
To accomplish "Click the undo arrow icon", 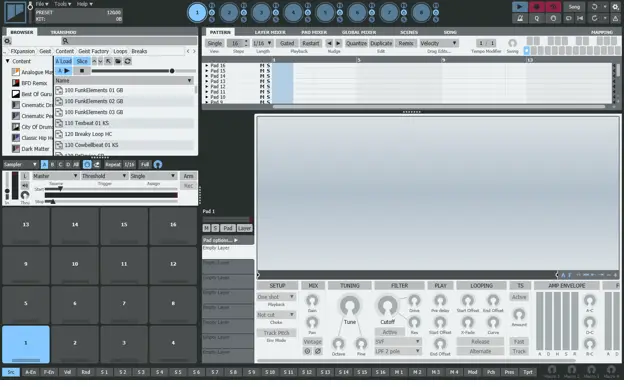I will pyautogui.click(x=594, y=7).
